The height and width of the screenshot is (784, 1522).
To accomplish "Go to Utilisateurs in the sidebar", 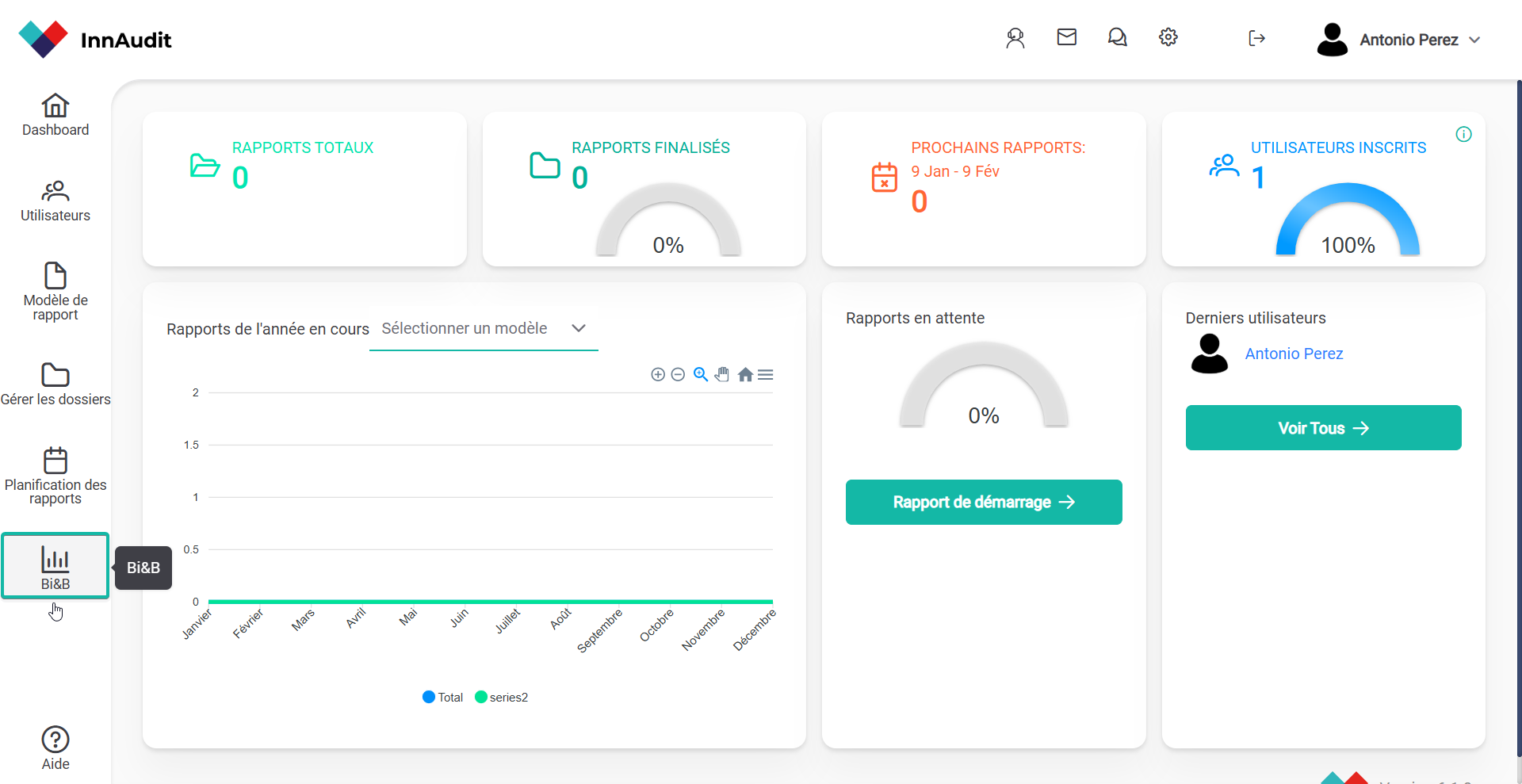I will pyautogui.click(x=55, y=201).
